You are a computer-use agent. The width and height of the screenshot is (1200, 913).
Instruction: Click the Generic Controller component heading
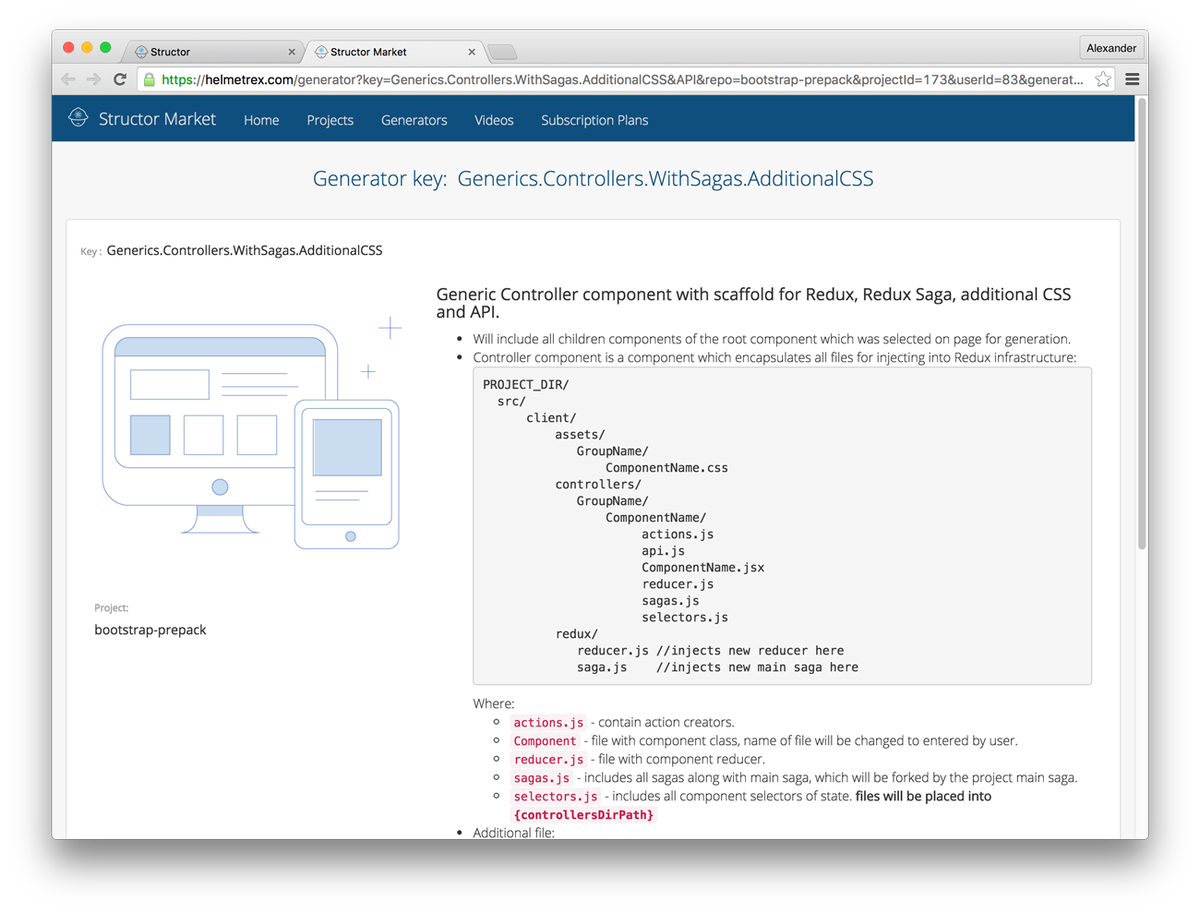pyautogui.click(x=754, y=302)
